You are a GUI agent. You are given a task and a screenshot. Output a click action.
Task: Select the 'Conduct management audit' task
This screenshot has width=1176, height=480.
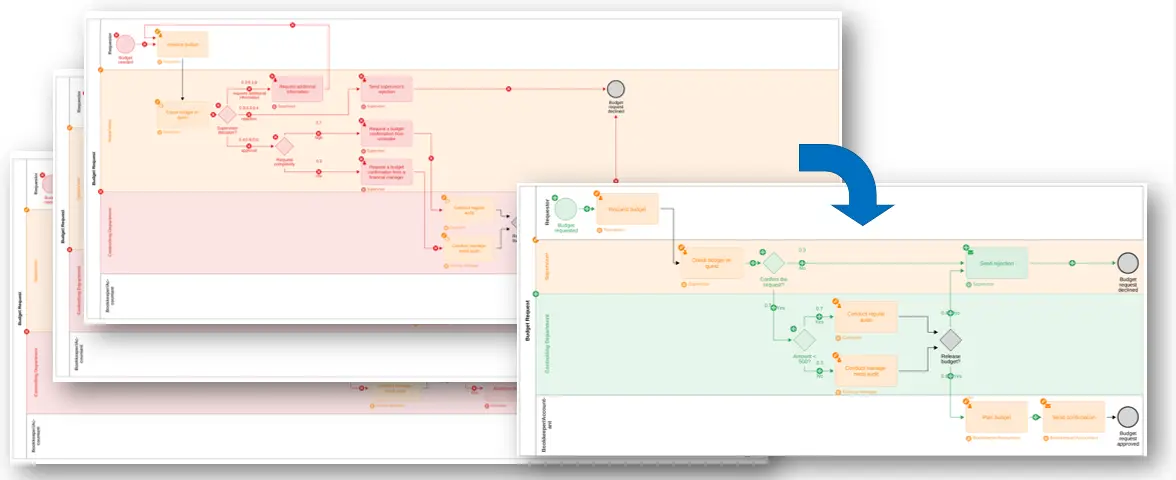point(866,370)
